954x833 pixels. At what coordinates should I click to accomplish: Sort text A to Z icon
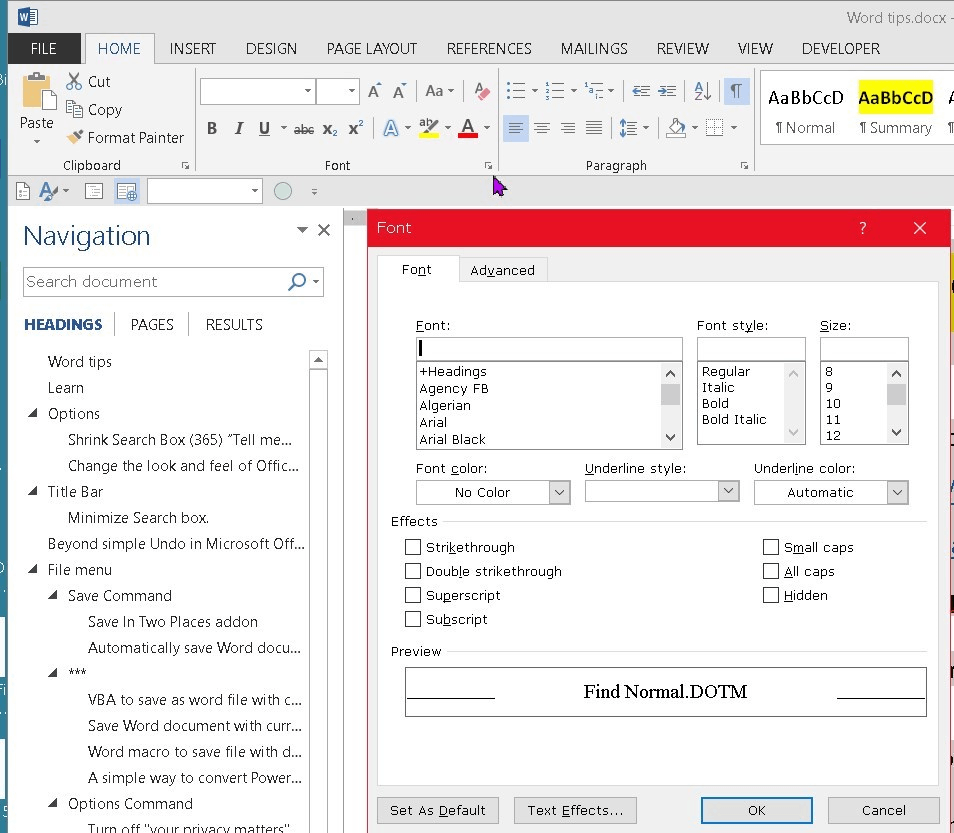702,91
